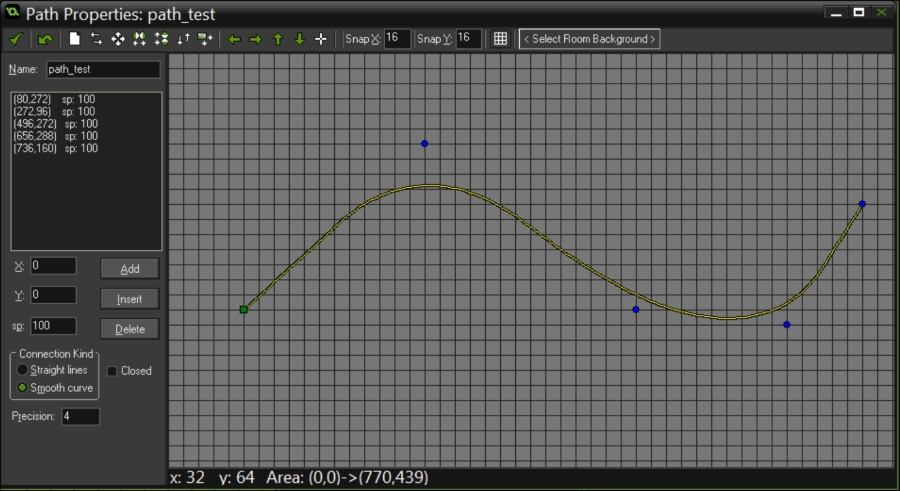
Task: Click the green checkmark OK icon
Action: tap(16, 39)
